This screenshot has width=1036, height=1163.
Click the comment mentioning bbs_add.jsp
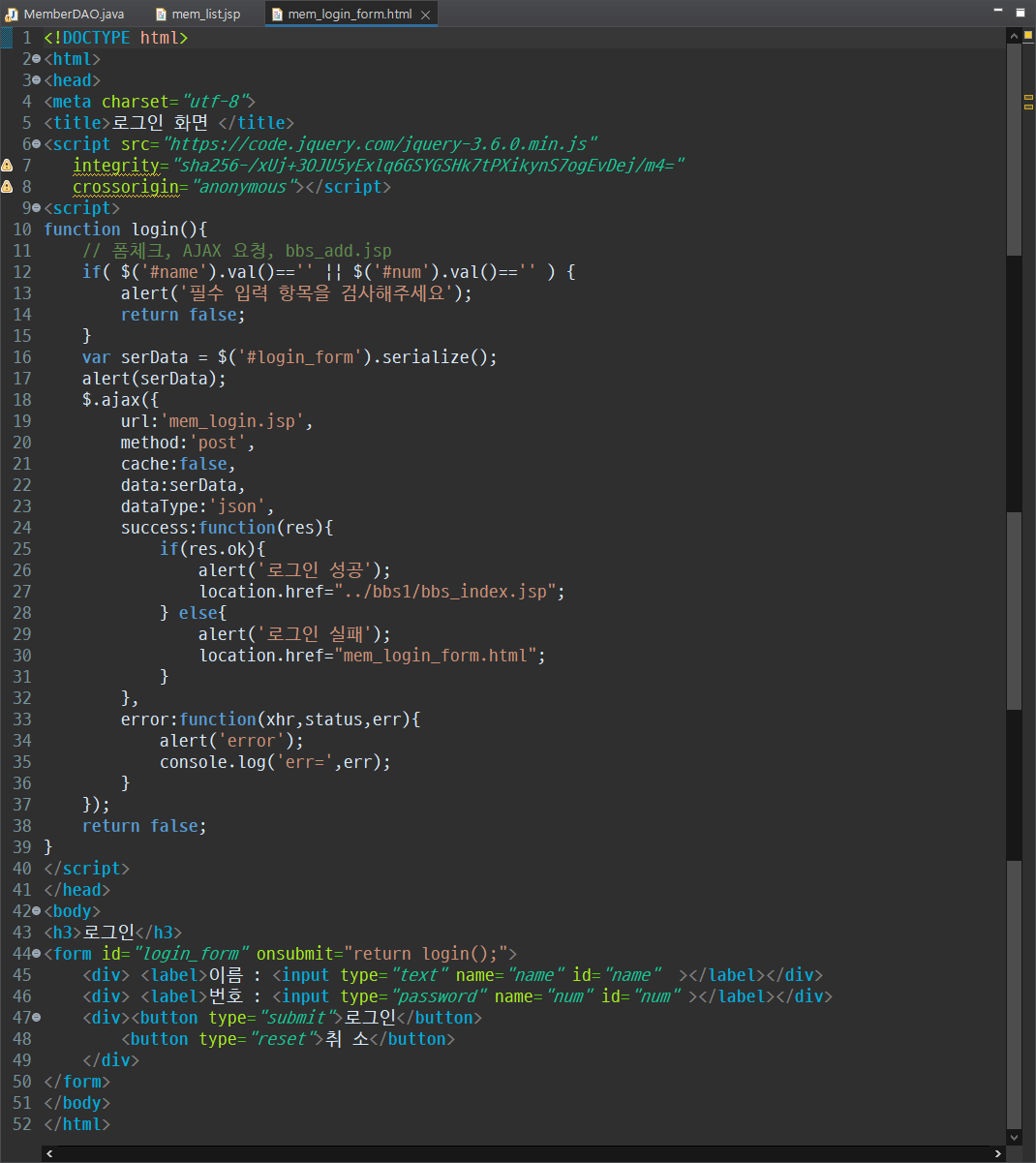coord(237,251)
